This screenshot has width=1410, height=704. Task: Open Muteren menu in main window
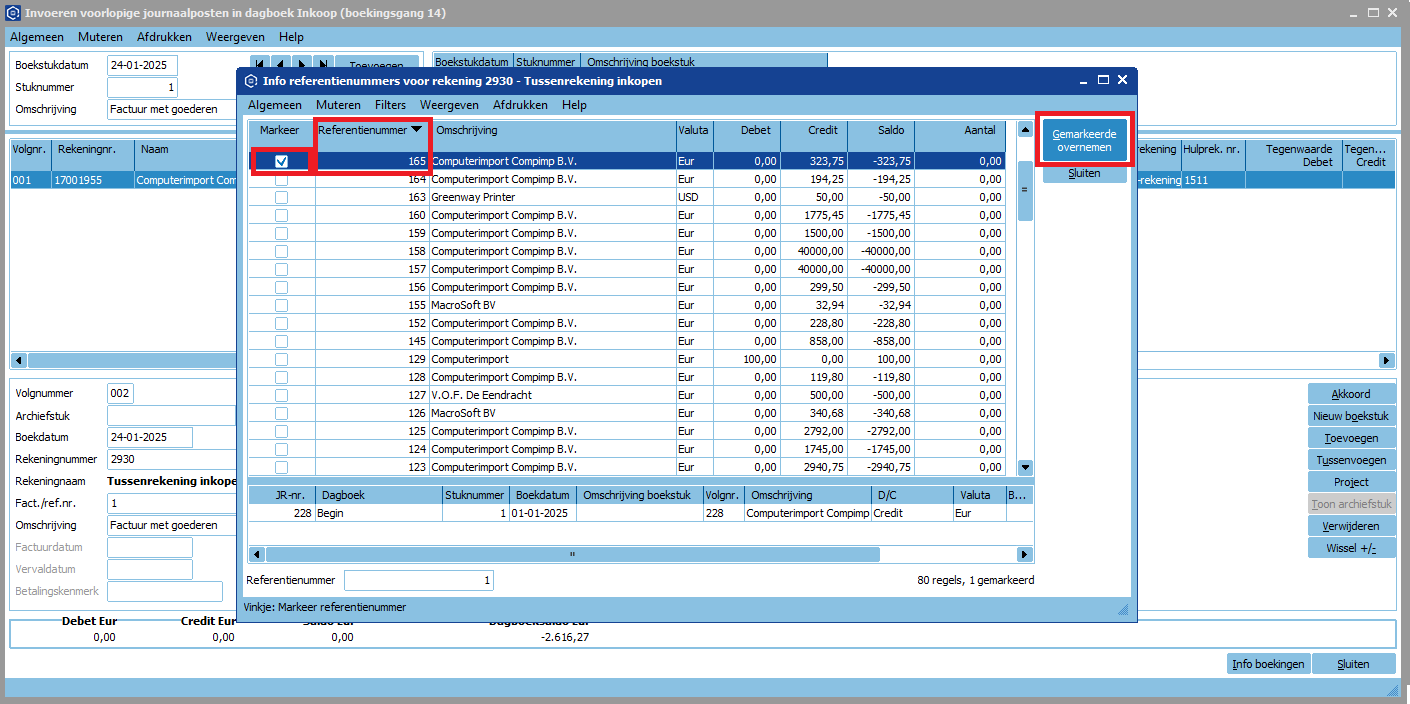click(x=100, y=37)
